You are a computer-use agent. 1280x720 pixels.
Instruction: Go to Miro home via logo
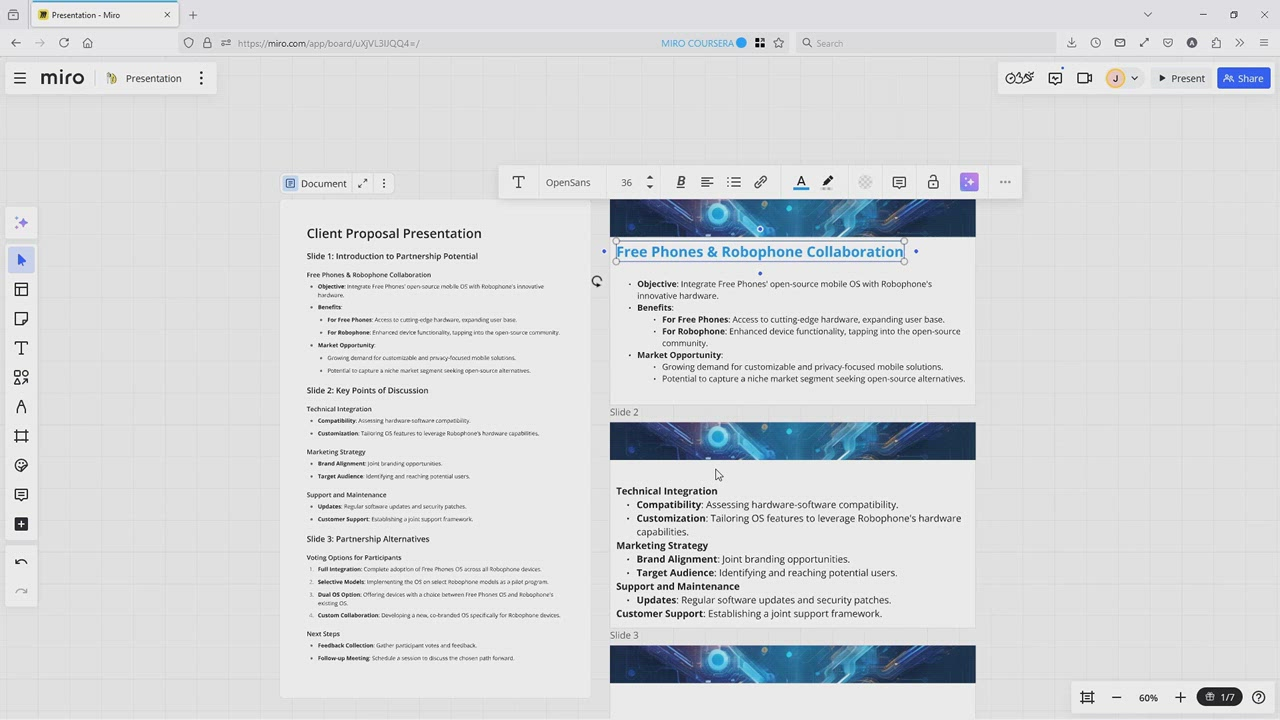pyautogui.click(x=62, y=78)
